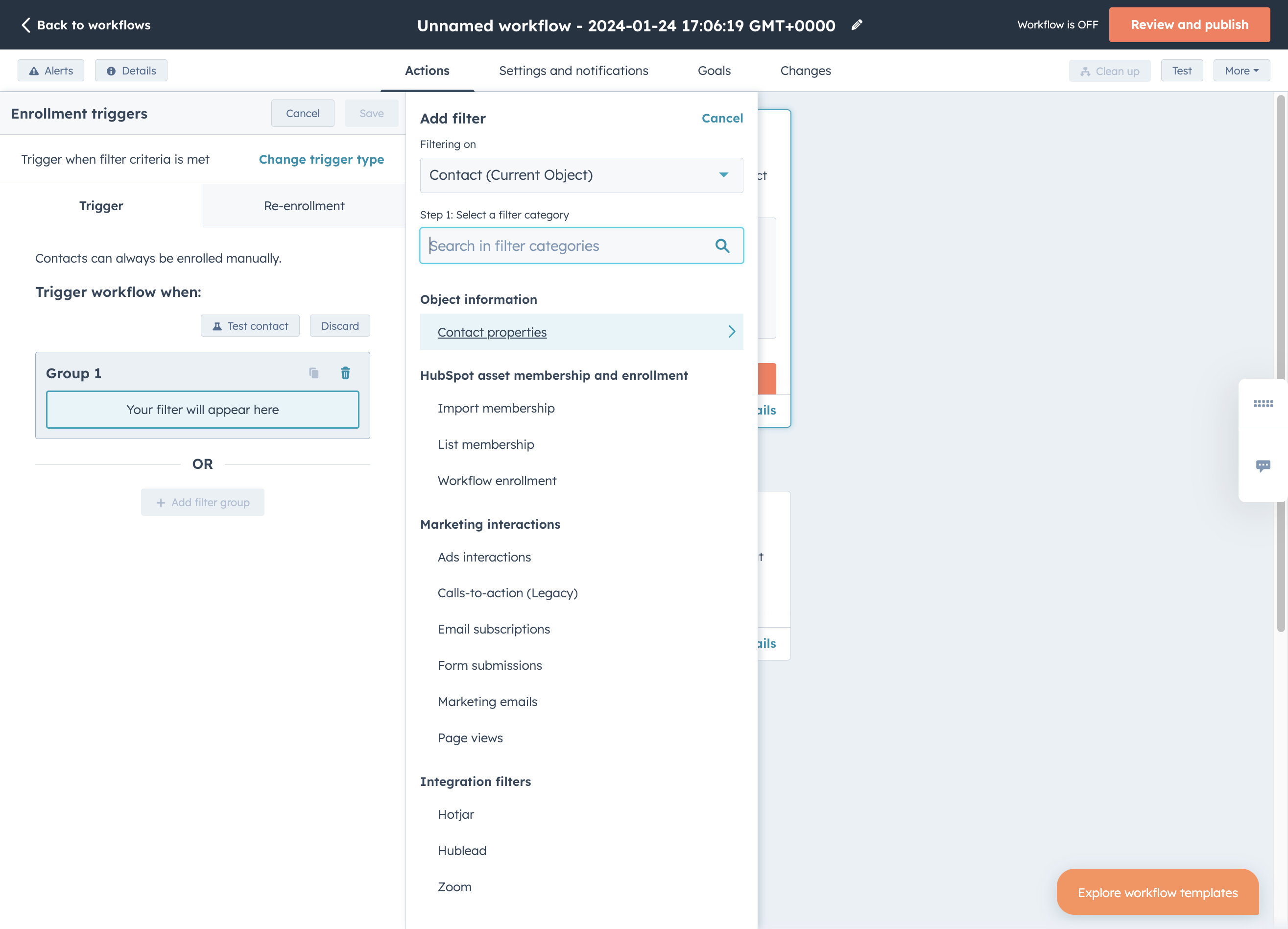1288x929 pixels.
Task: Expand Contact properties category
Action: coord(581,332)
